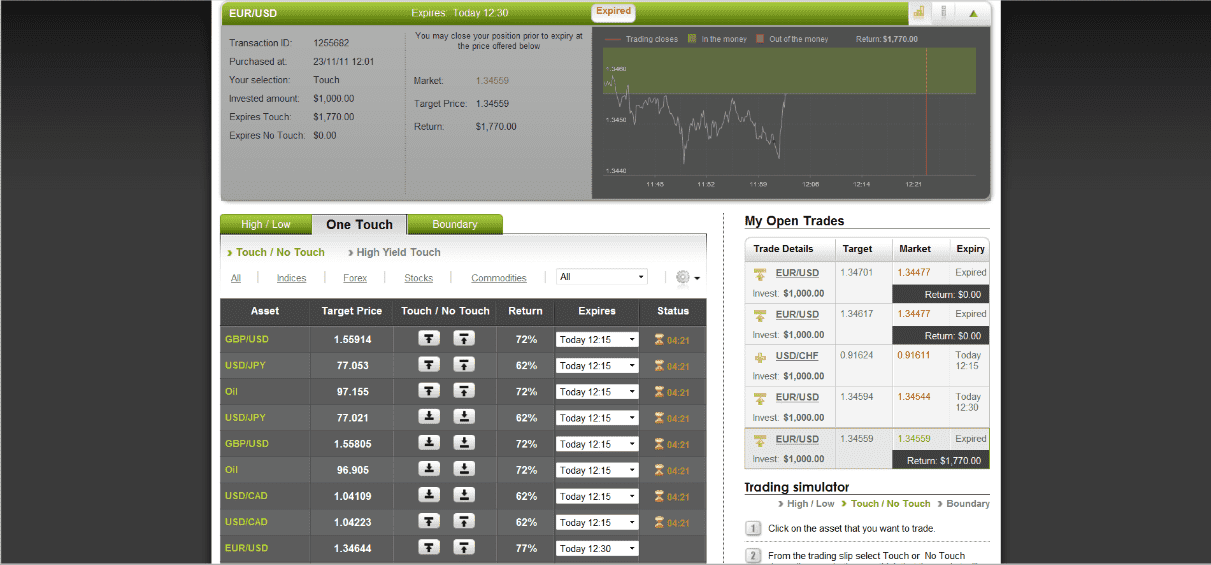Screen dimensions: 1211x565
Task: Open the USD/CHF open trade link
Action: [x=797, y=356]
